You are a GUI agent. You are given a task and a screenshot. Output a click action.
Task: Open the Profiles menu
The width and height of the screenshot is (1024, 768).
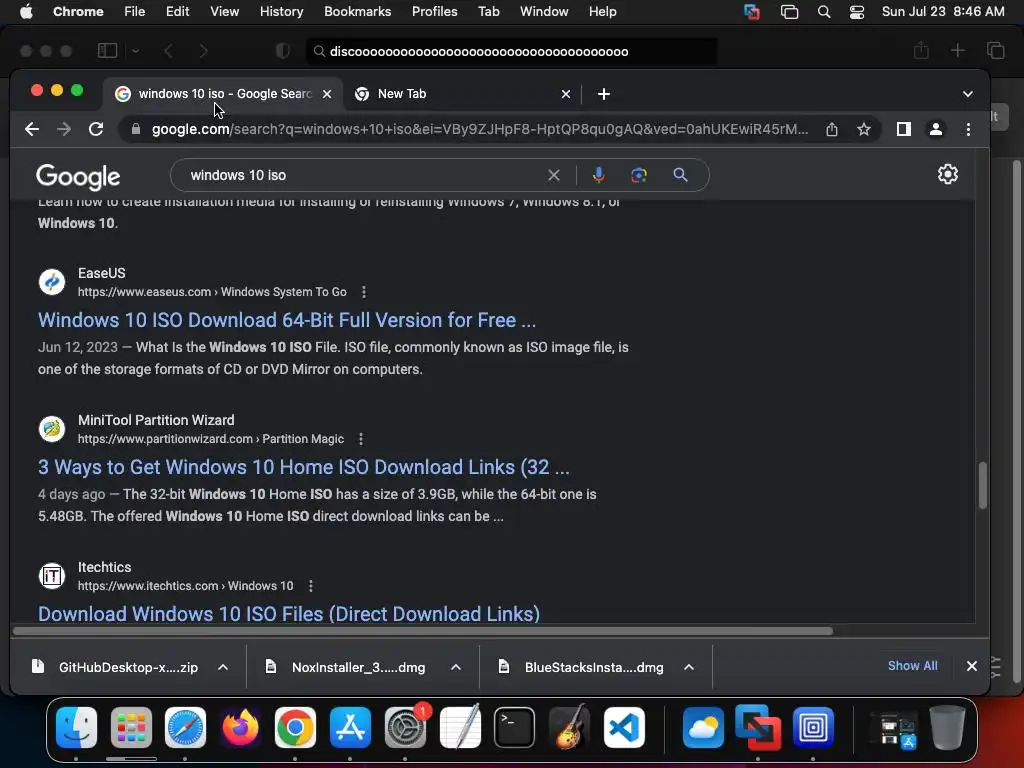click(434, 12)
